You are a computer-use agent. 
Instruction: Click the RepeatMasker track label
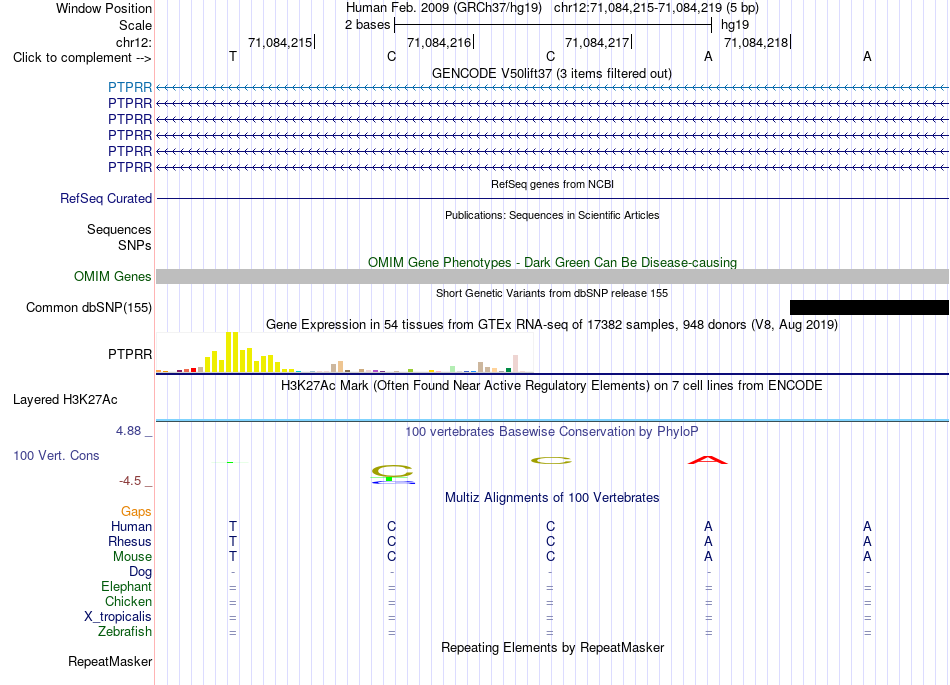click(x=110, y=661)
